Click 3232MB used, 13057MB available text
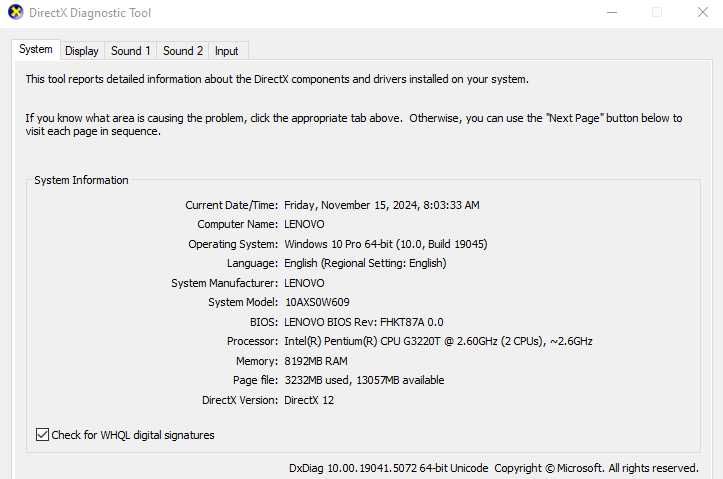Screen dimensions: 723x479 click(364, 380)
